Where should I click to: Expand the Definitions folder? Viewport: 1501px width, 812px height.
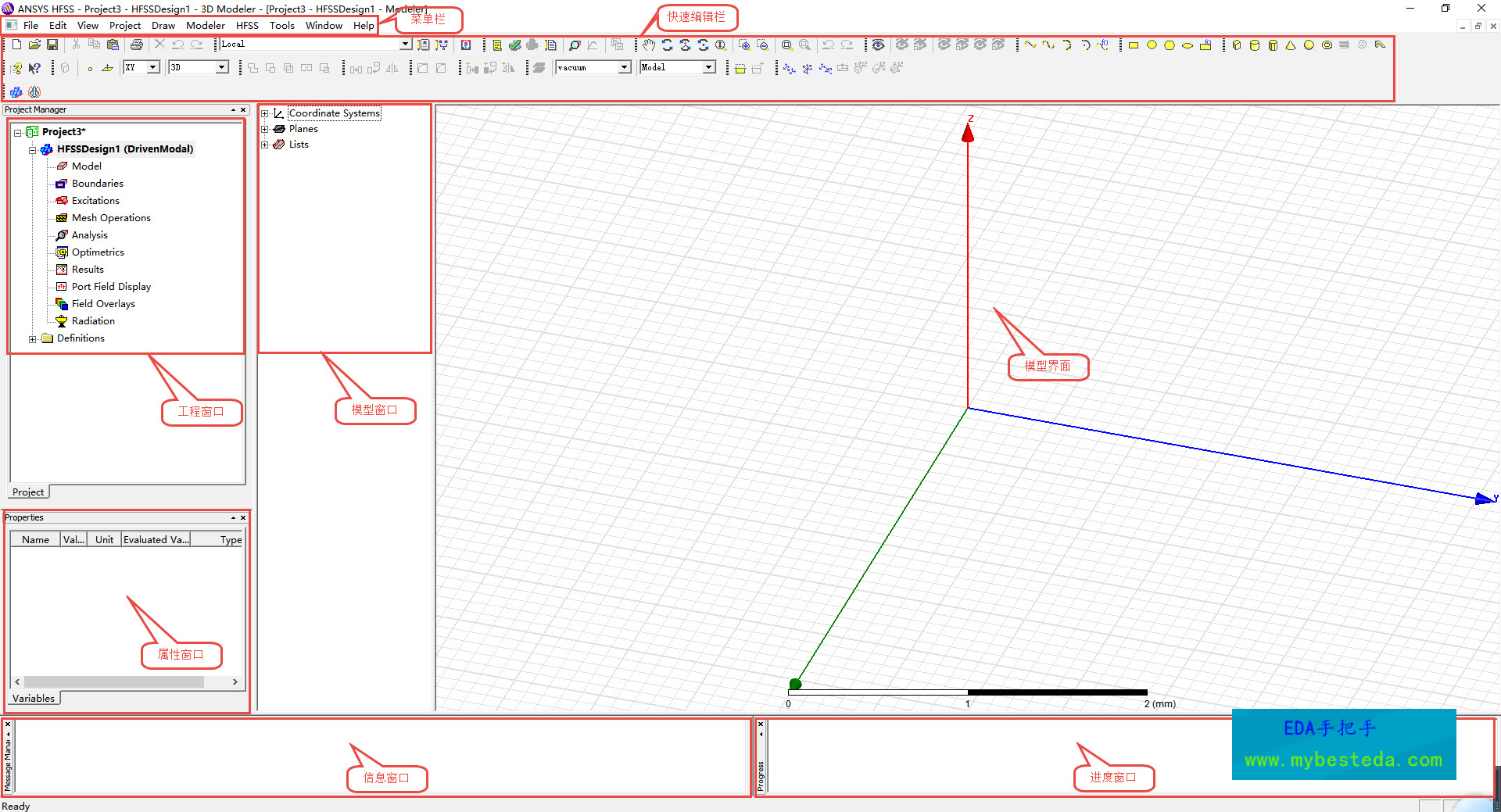[32, 339]
